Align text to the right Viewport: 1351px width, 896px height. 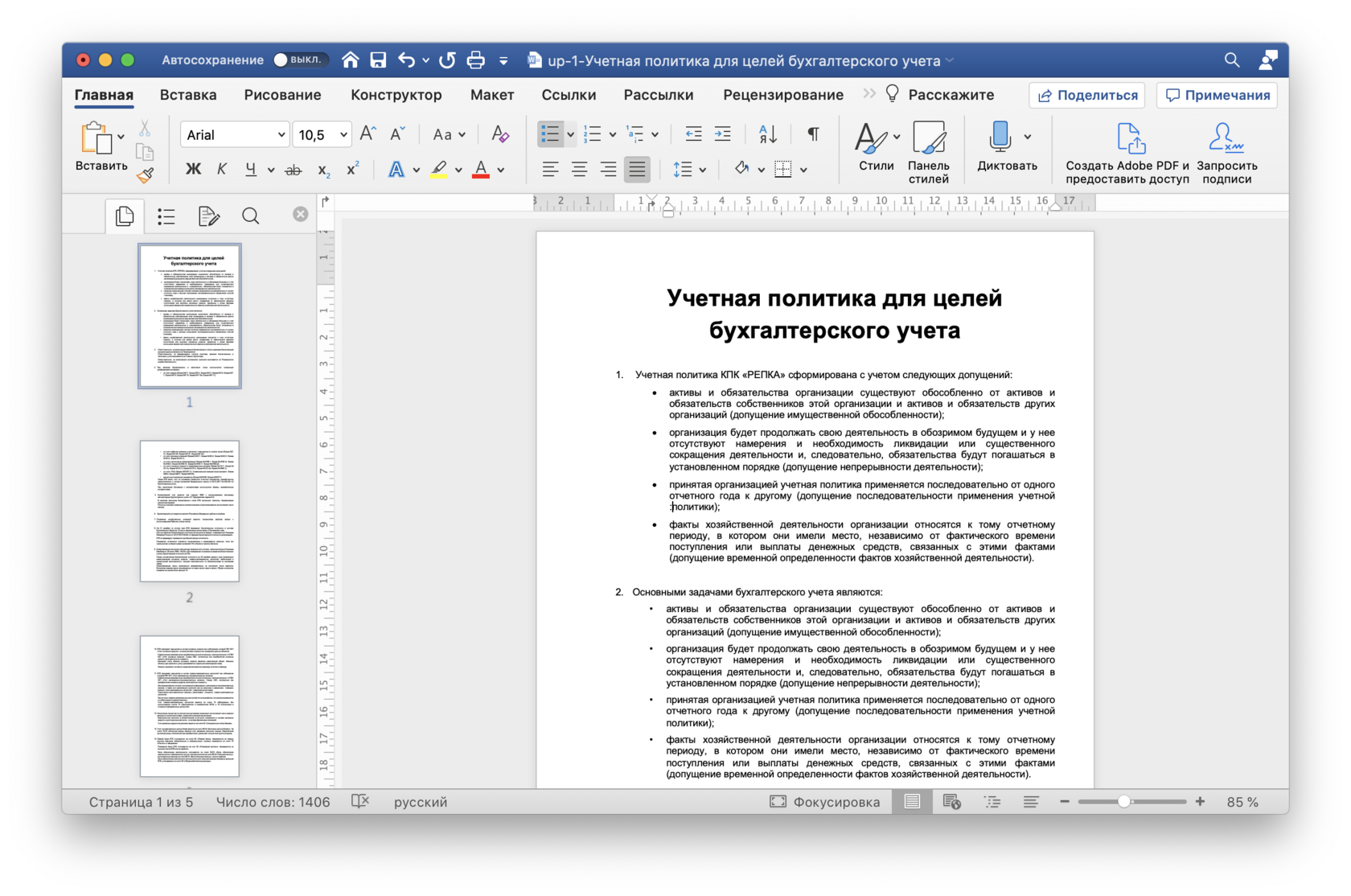point(608,169)
